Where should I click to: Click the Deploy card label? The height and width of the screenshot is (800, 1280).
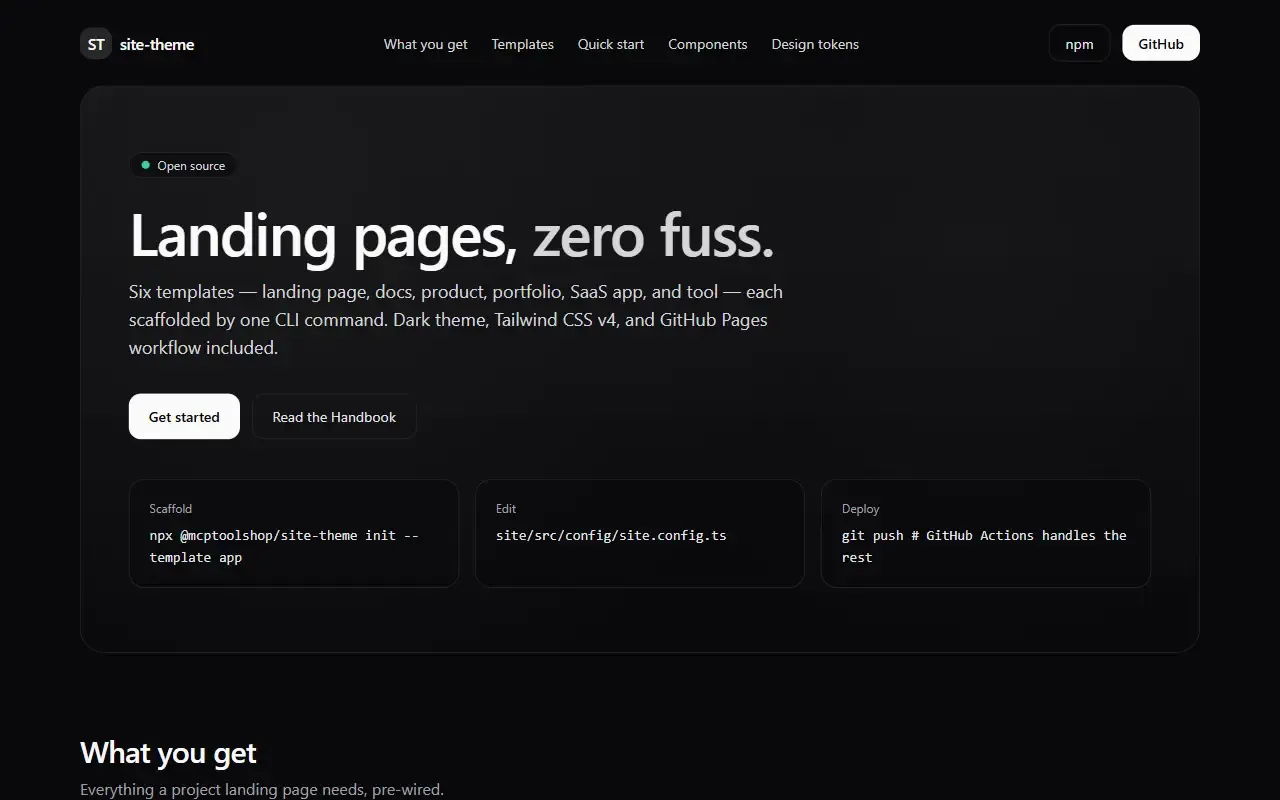point(861,508)
